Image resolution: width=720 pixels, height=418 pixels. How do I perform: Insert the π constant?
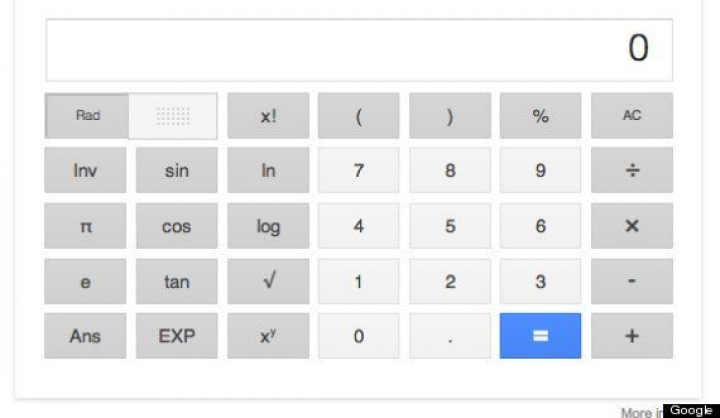tap(85, 226)
